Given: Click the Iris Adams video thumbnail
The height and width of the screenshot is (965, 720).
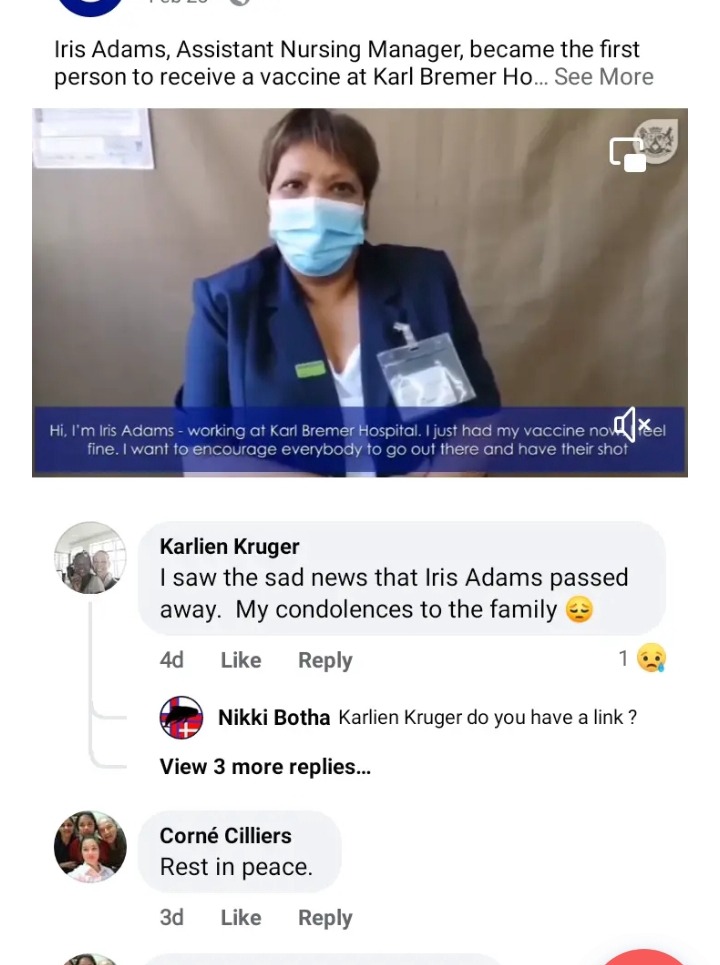Looking at the screenshot, I should pos(360,292).
